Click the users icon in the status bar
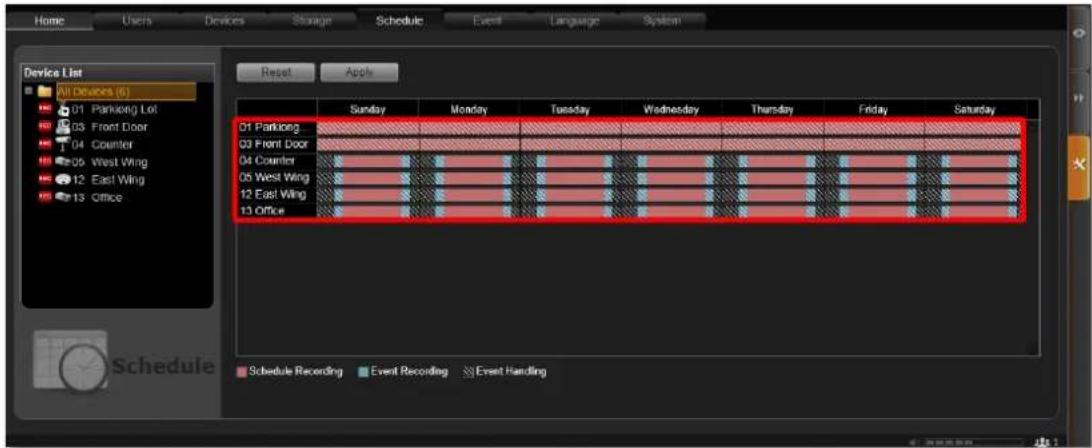 click(x=1045, y=442)
